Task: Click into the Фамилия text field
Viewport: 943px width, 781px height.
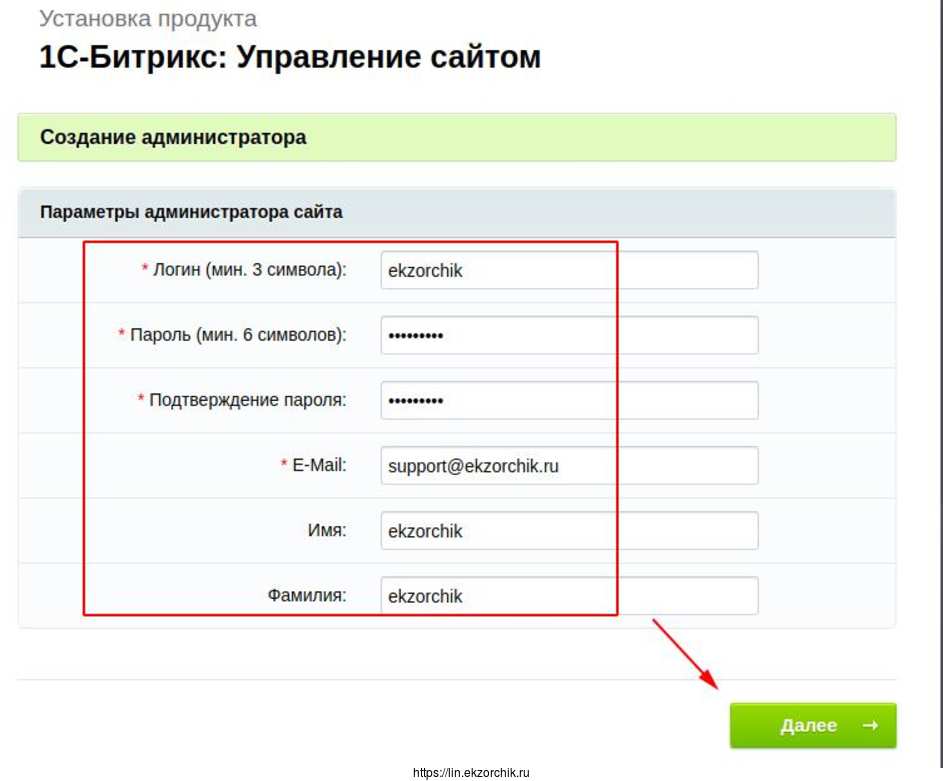Action: (x=568, y=596)
